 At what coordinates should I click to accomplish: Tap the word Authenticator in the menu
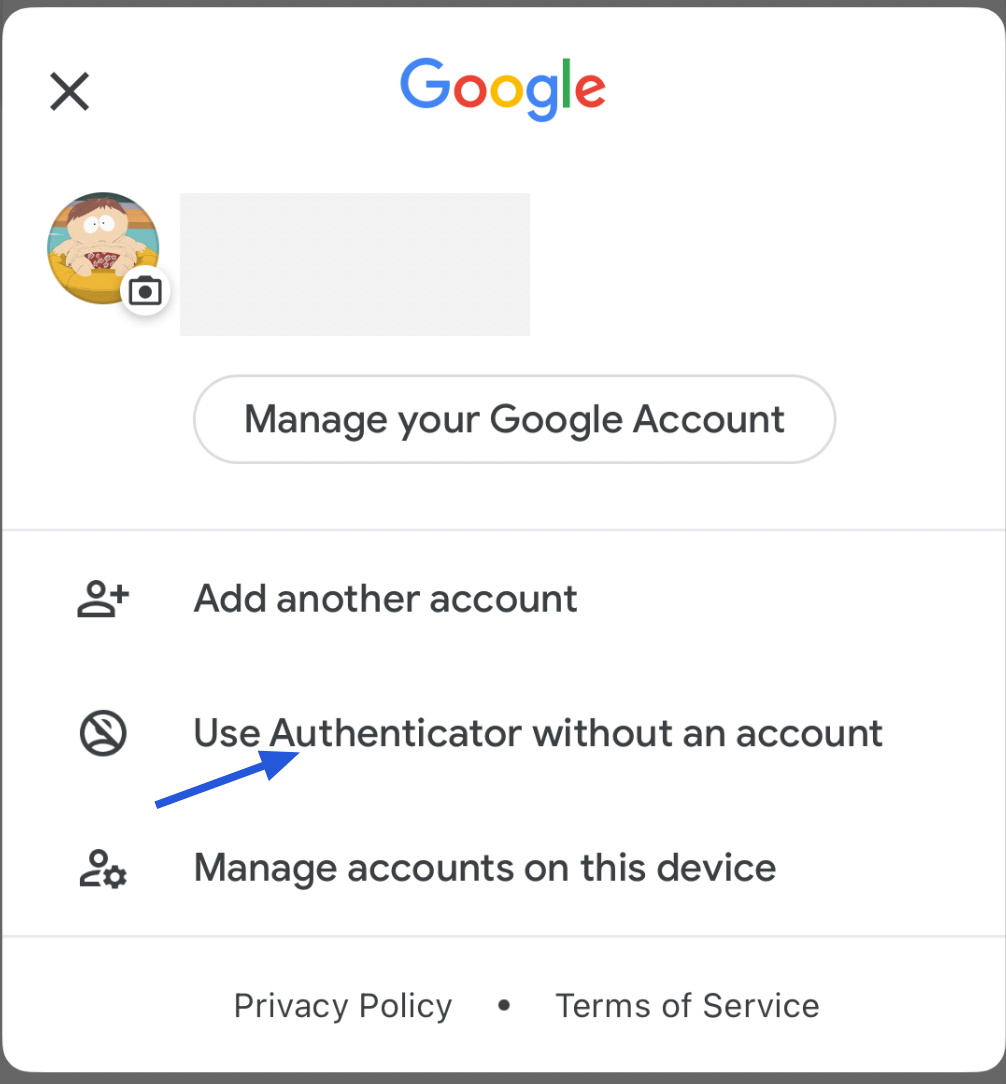[x=395, y=733]
